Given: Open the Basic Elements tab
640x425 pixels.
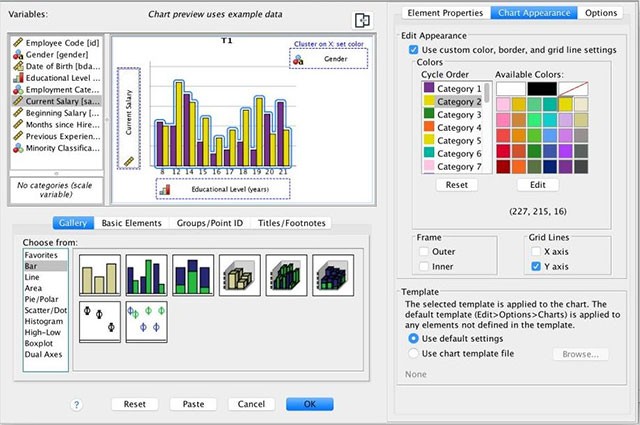Looking at the screenshot, I should 131,222.
